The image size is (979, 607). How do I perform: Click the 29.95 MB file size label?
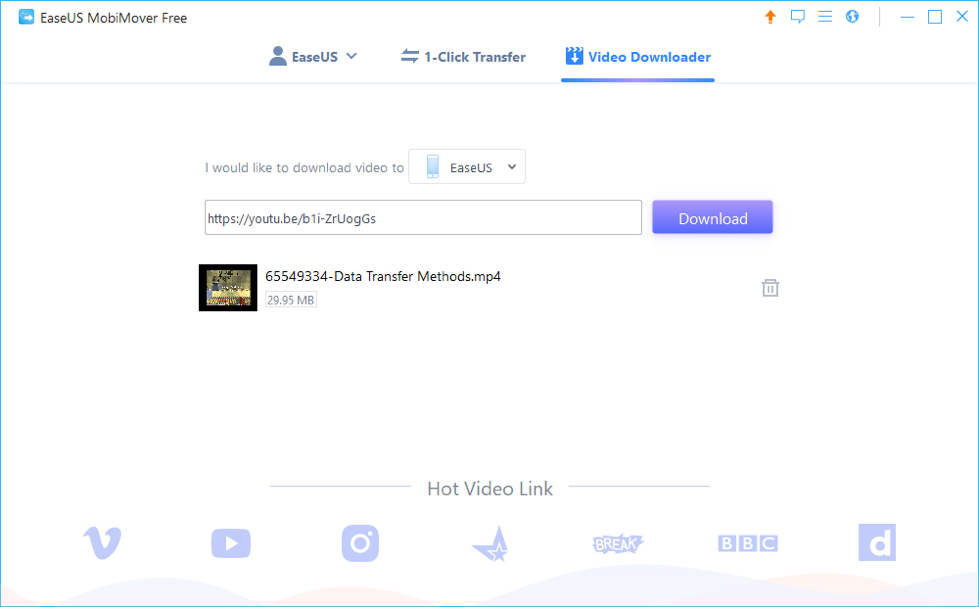click(290, 300)
